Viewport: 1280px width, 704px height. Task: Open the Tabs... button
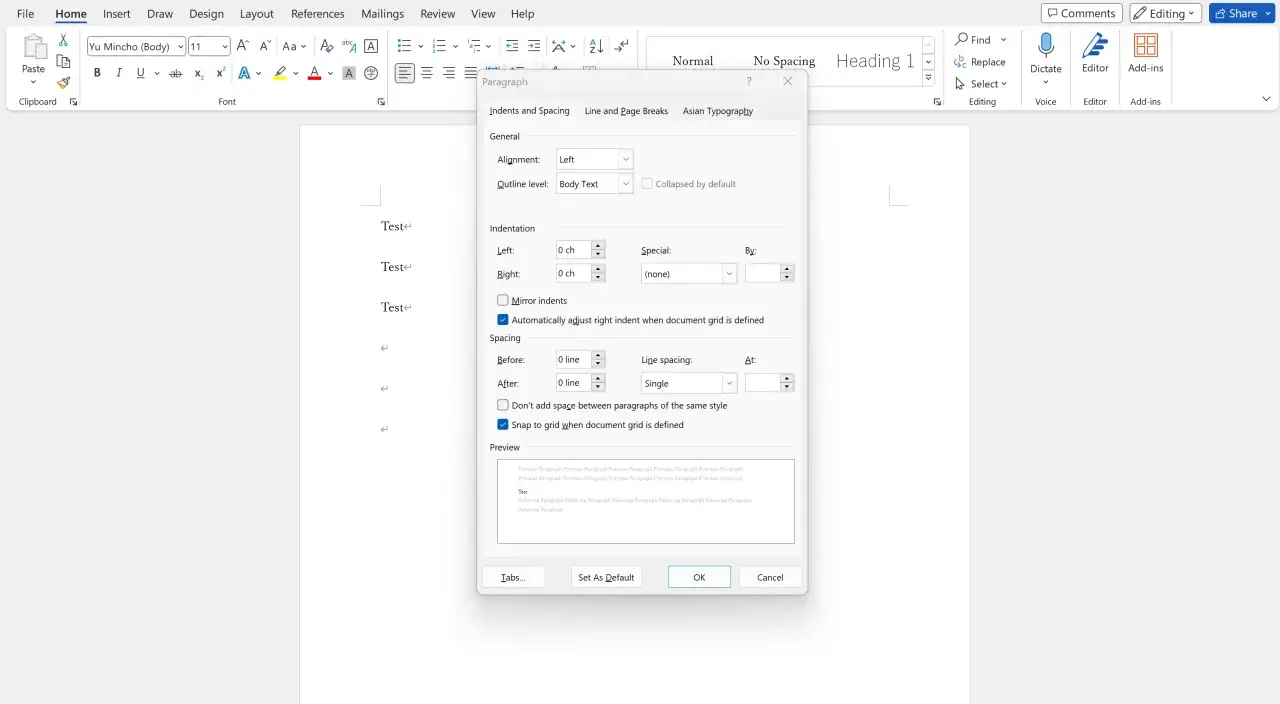point(513,577)
